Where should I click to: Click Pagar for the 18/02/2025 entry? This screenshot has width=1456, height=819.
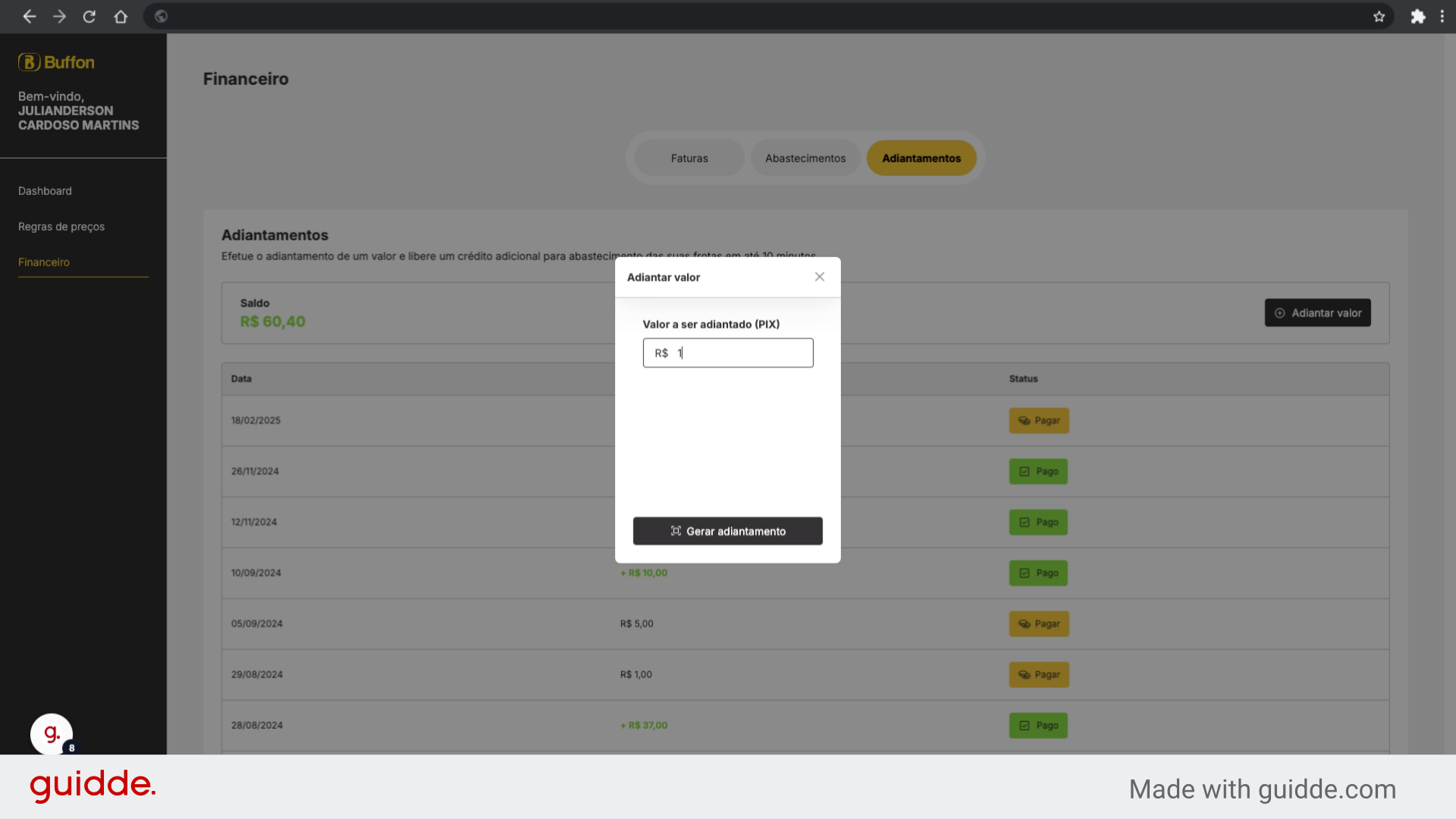point(1039,421)
